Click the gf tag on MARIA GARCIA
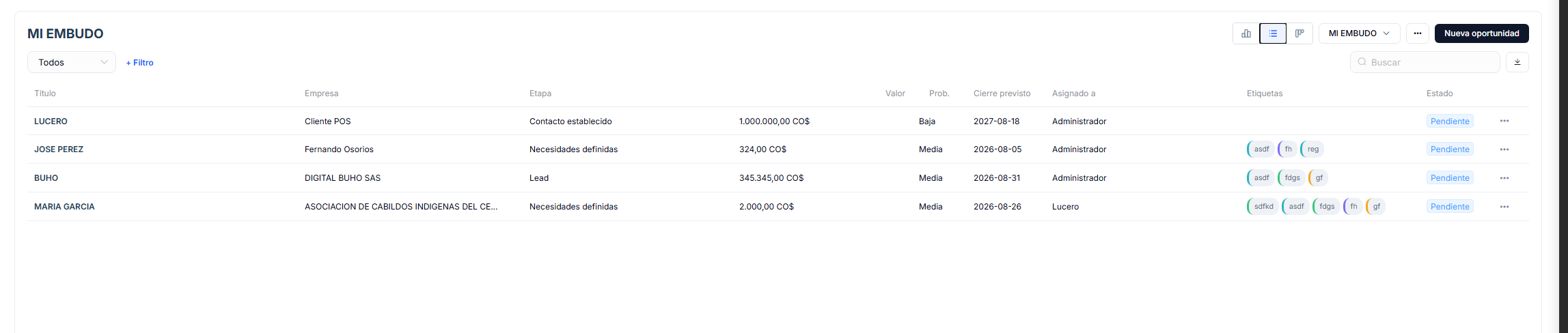Viewport: 1568px width, 333px height. (1375, 207)
